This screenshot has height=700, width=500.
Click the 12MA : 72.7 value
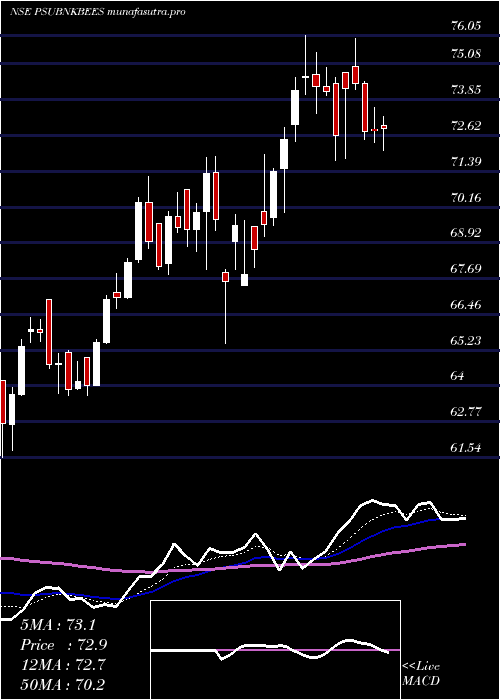point(64,665)
